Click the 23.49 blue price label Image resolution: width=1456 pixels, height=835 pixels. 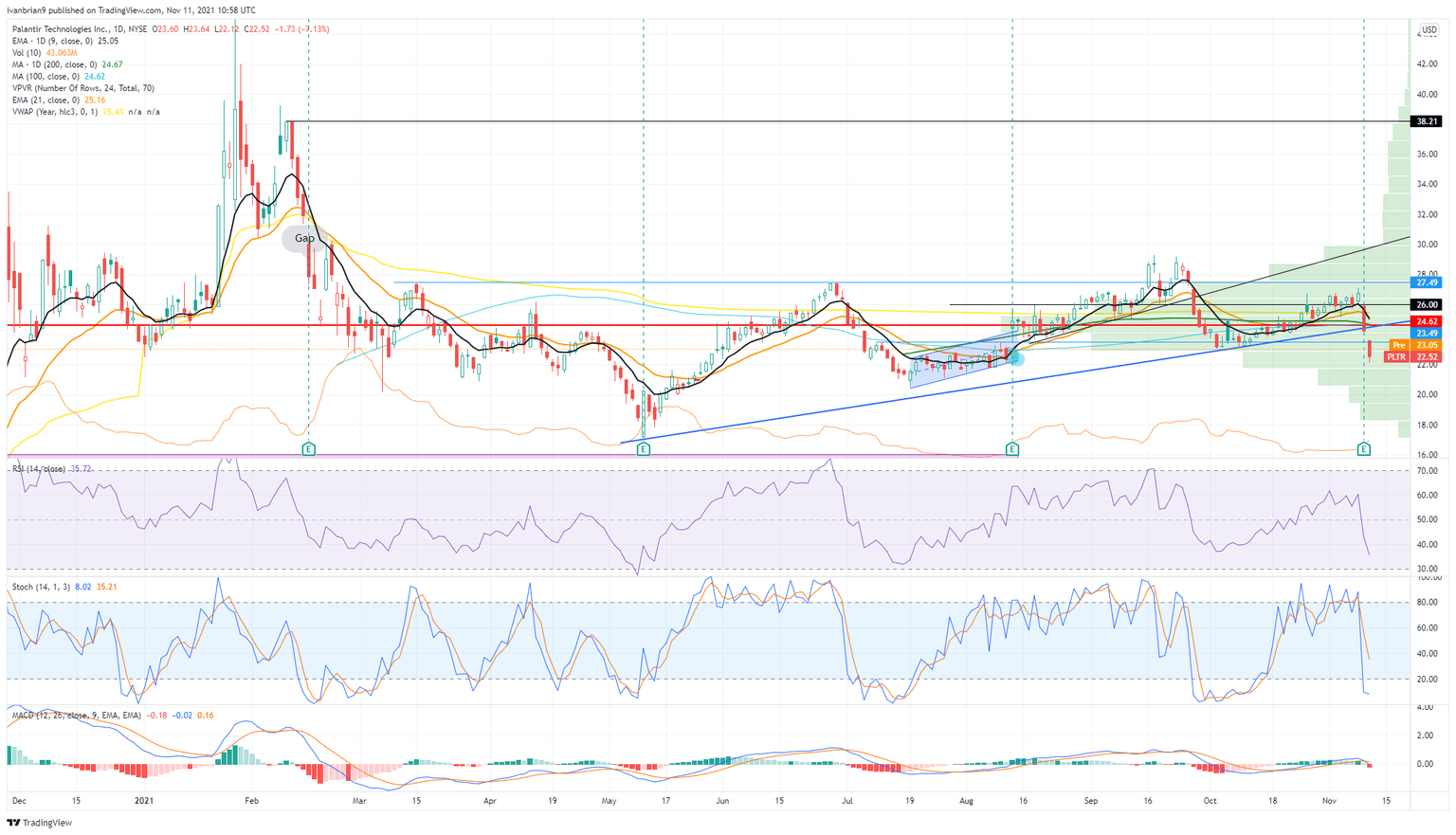(1427, 334)
